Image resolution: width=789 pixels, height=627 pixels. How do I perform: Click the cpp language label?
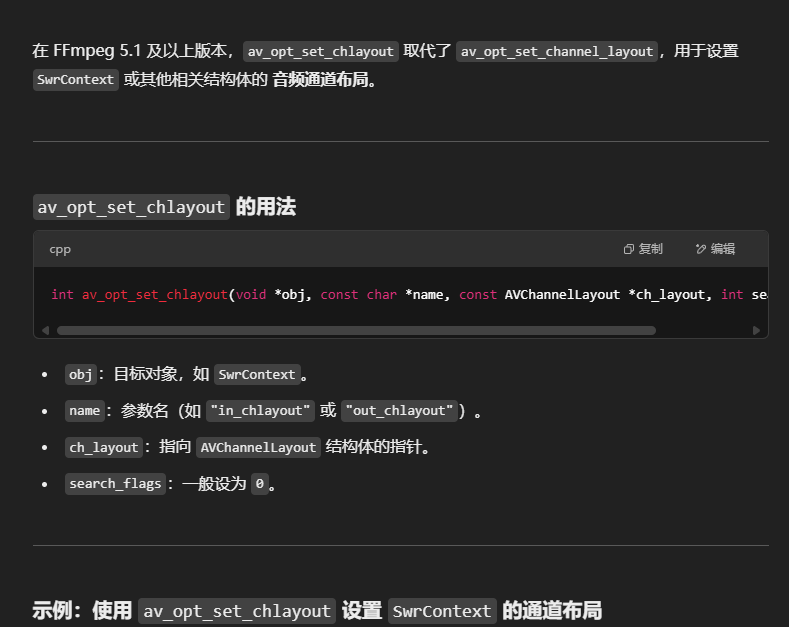[x=60, y=249]
